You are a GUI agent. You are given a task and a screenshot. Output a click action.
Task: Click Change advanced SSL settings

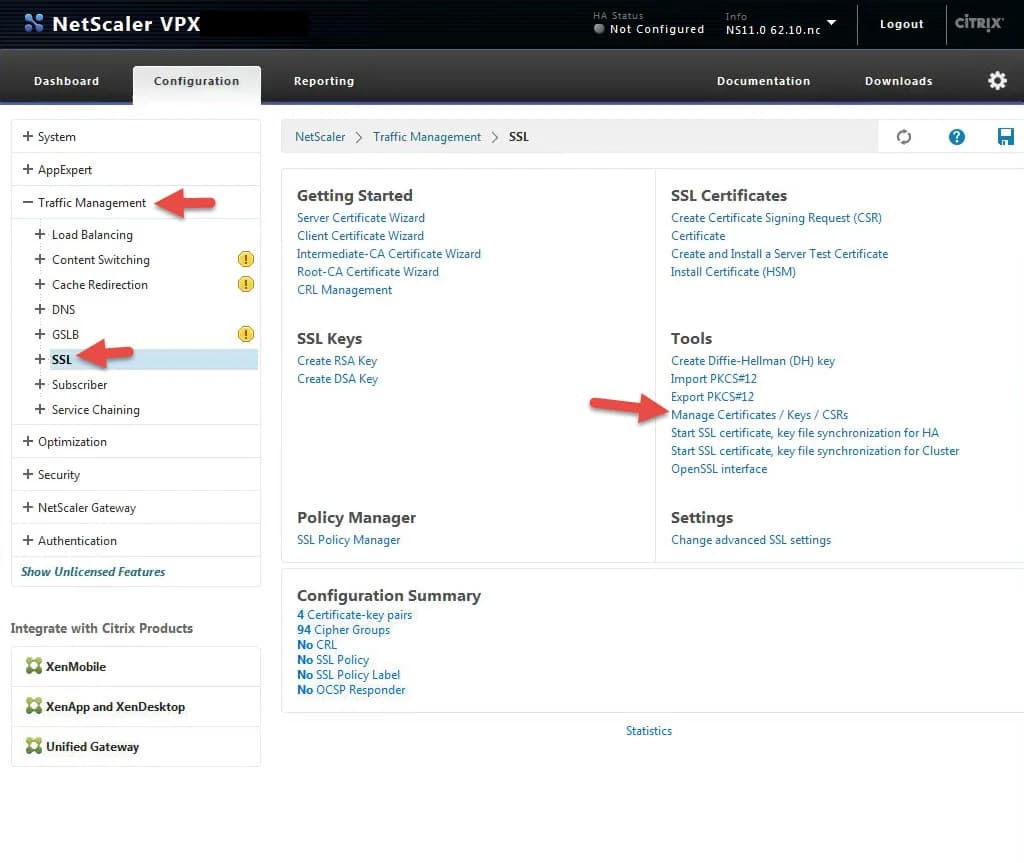coord(750,540)
